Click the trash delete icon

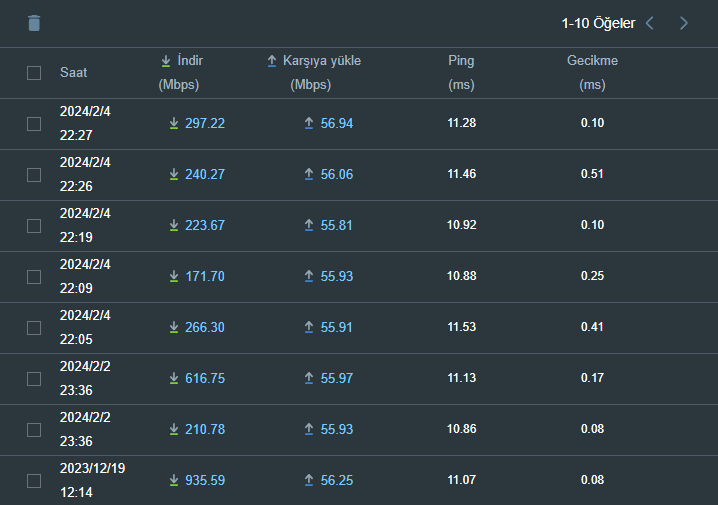[34, 23]
